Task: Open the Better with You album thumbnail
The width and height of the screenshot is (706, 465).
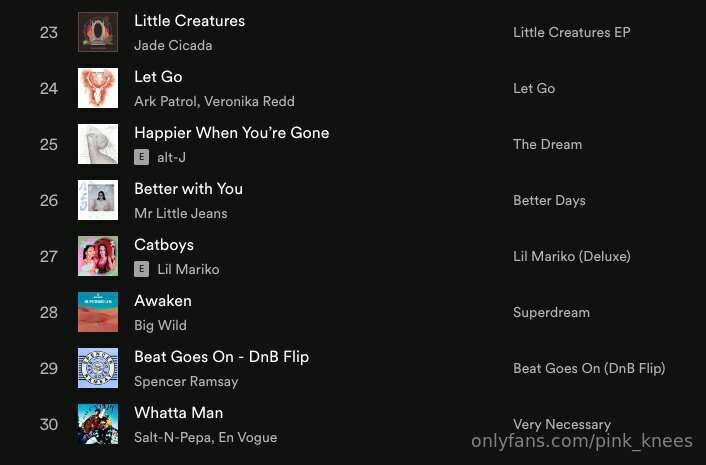Action: point(98,200)
